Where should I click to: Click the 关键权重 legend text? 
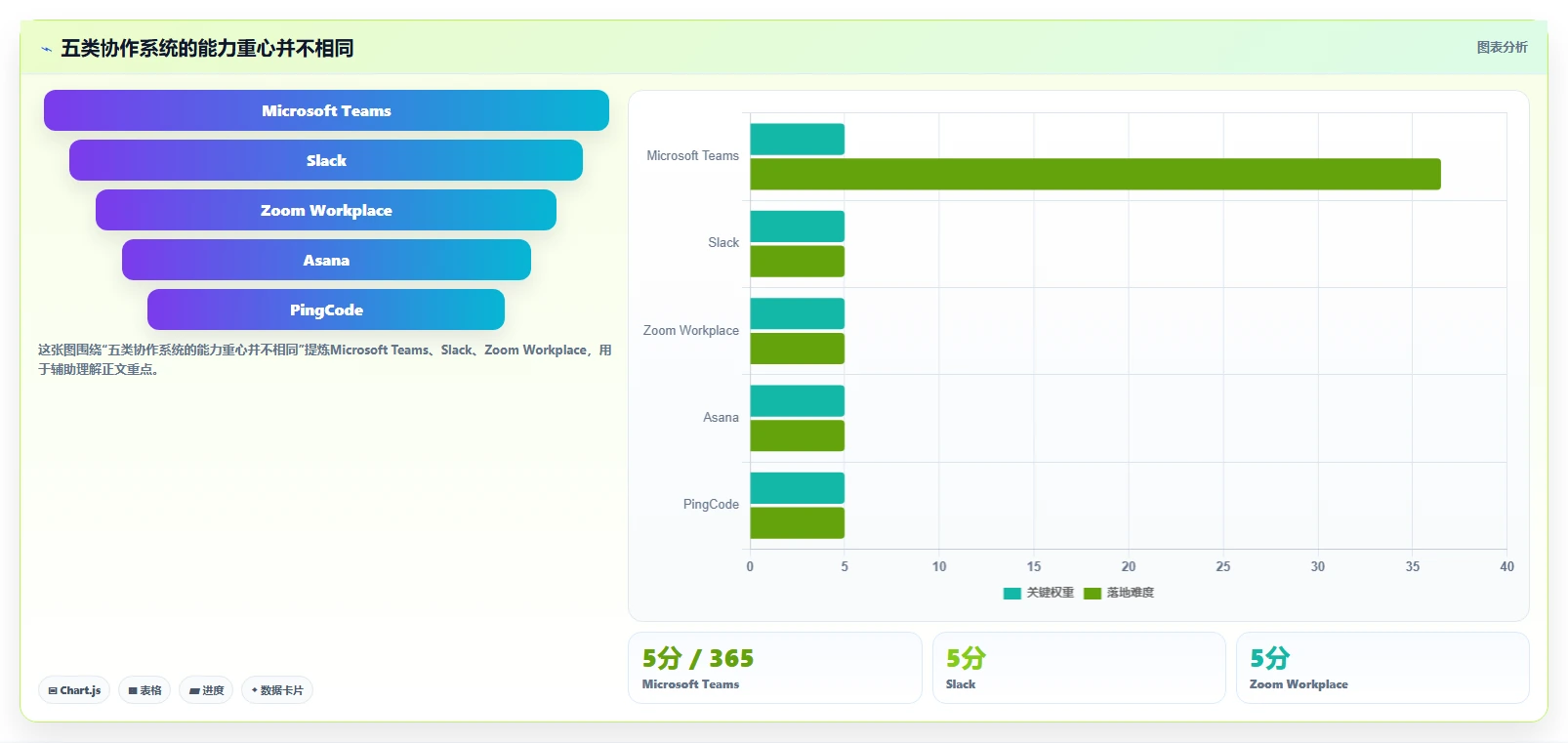1051,593
